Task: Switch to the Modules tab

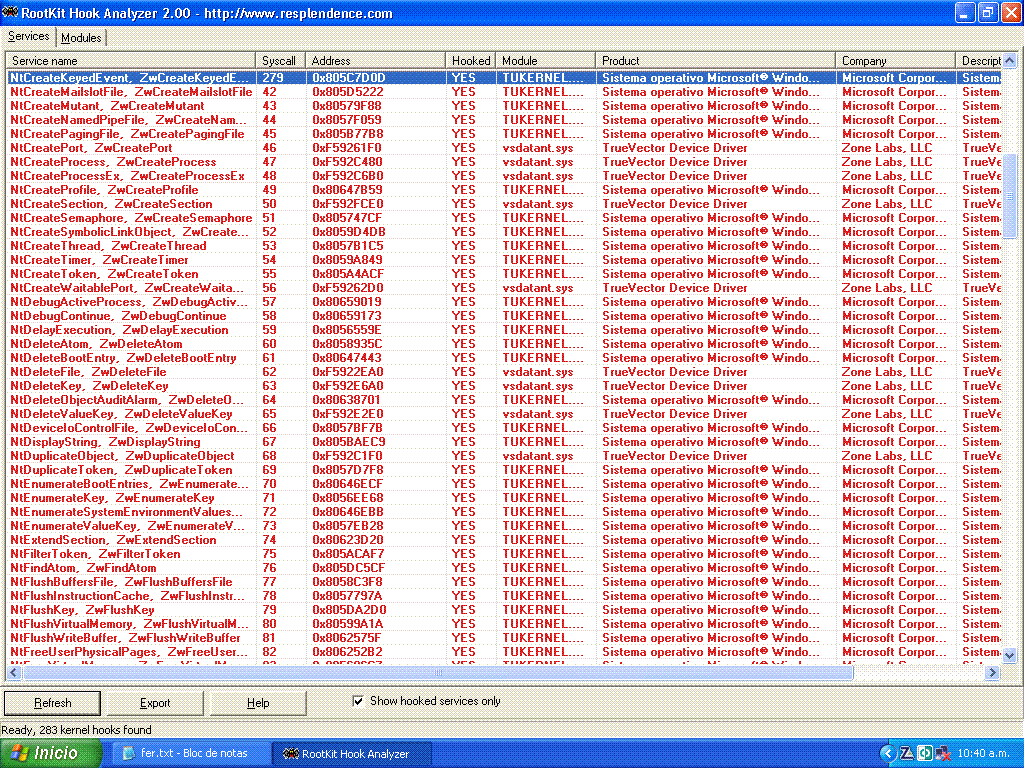Action: tap(81, 38)
